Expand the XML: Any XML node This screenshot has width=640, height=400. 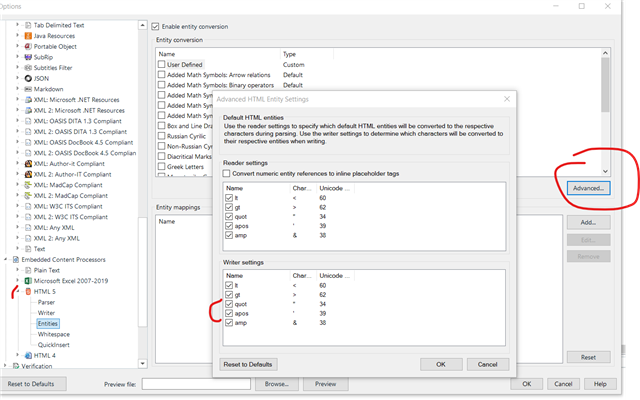18,227
